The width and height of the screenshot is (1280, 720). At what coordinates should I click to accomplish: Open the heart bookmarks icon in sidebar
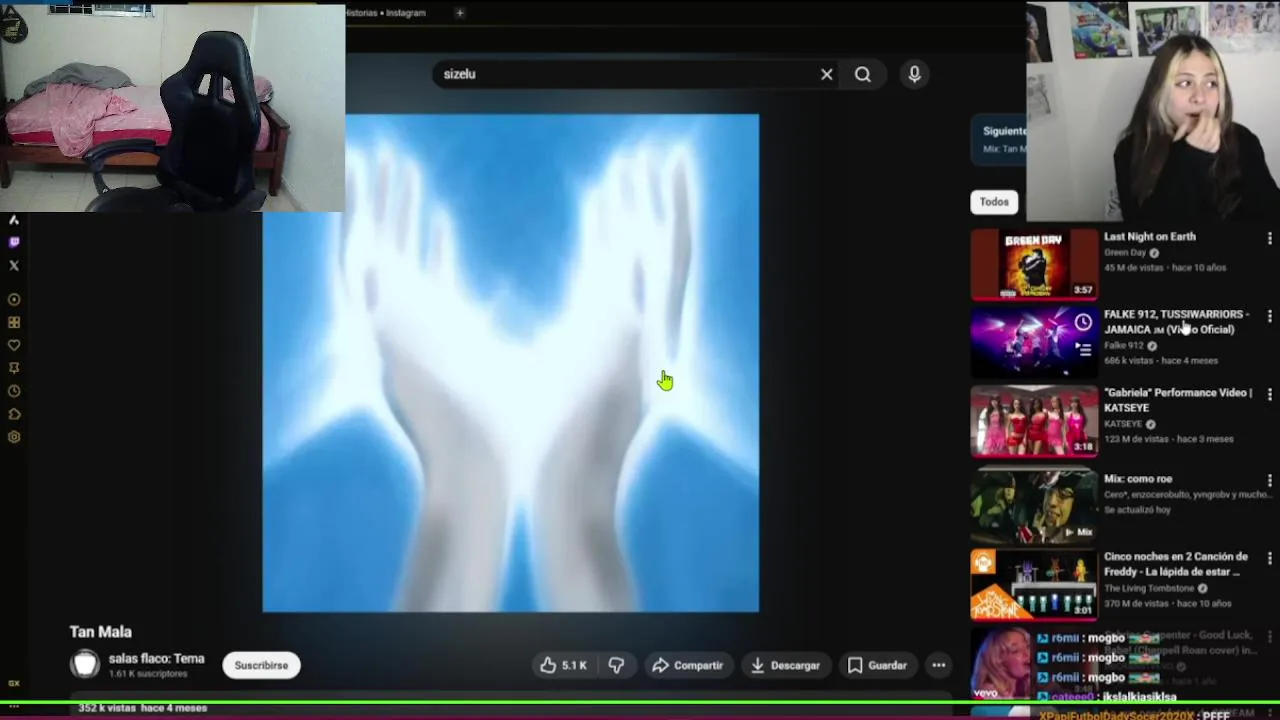pyautogui.click(x=14, y=345)
